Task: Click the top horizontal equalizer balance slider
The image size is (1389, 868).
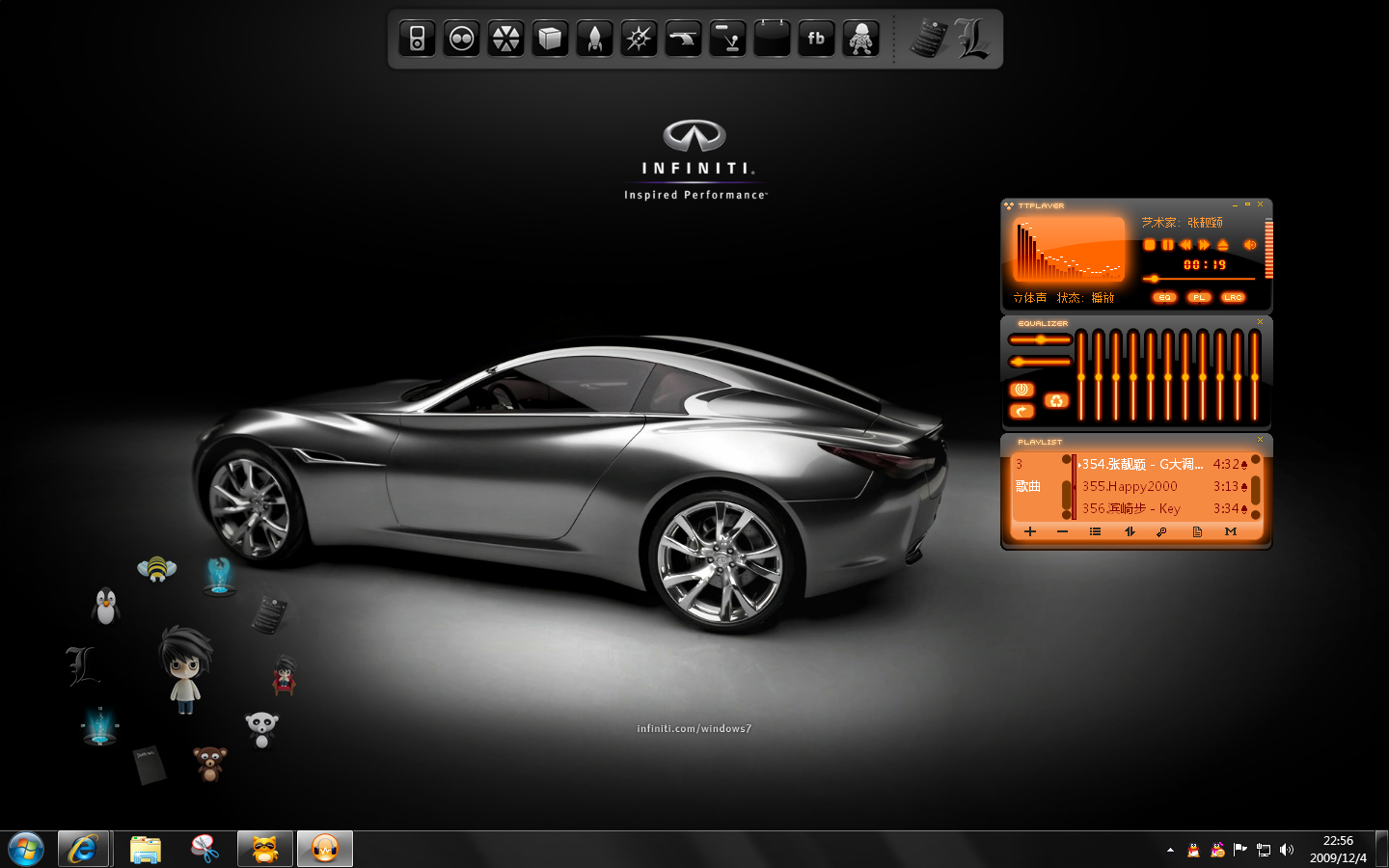Action: 1040,339
